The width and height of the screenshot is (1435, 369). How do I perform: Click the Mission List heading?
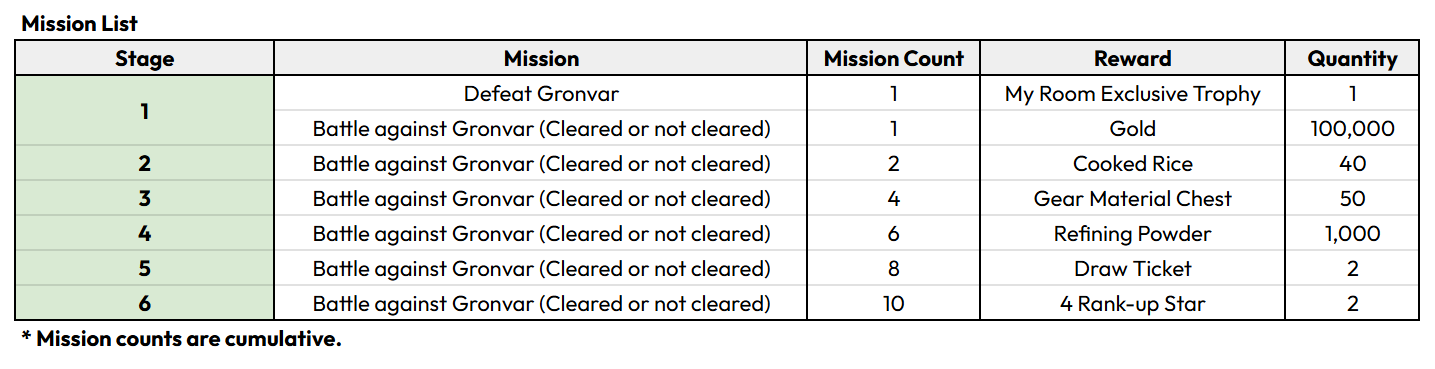[x=80, y=22]
